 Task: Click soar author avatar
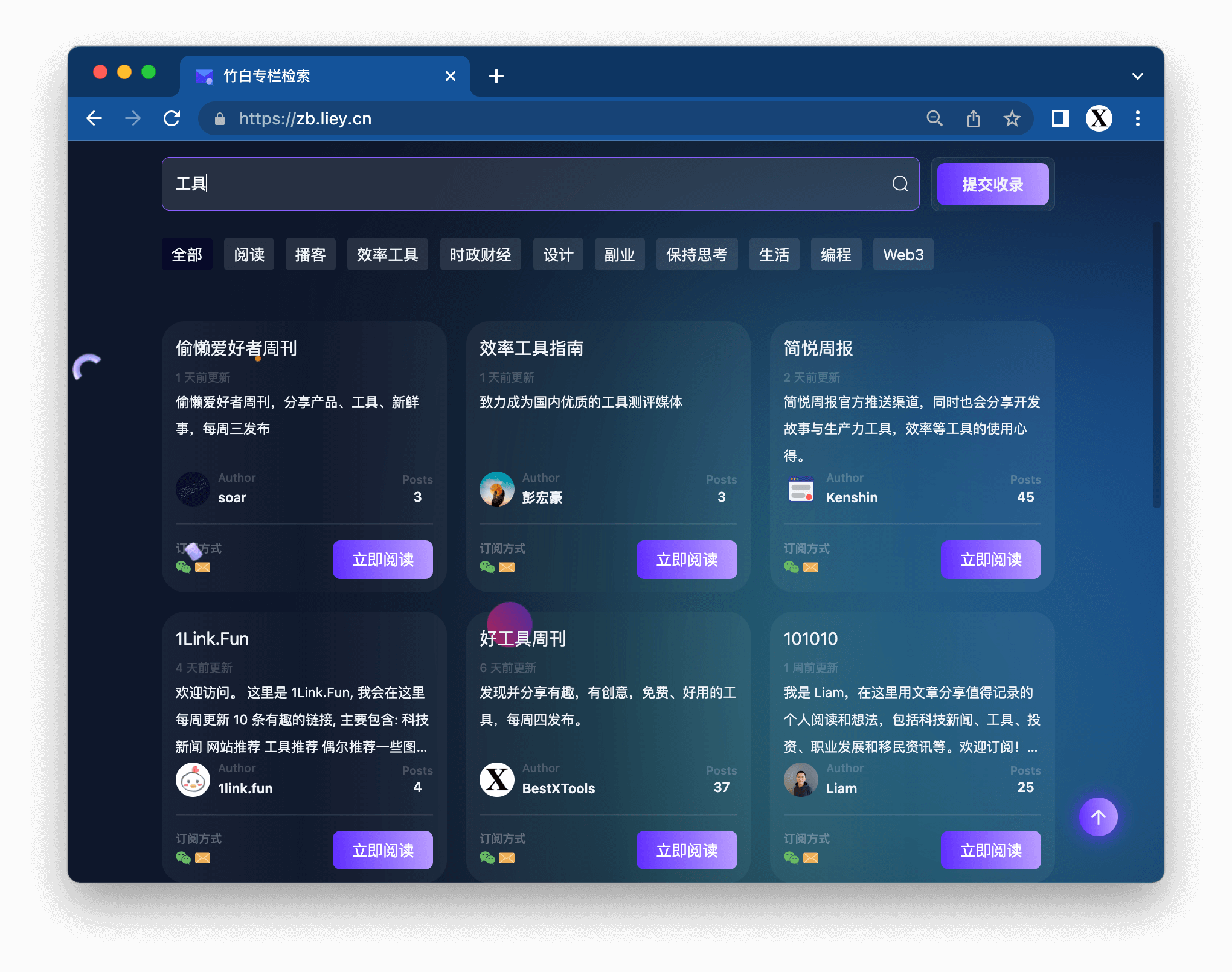193,489
